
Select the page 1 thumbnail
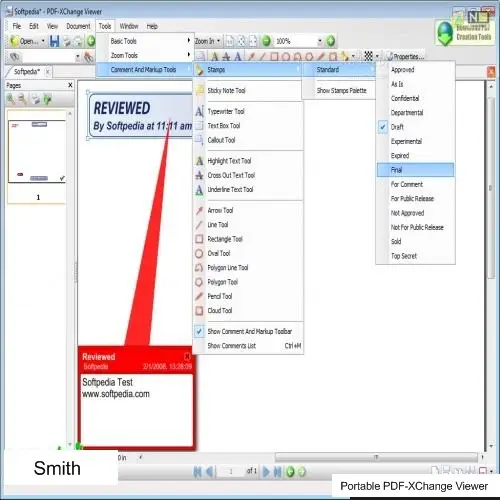37,152
